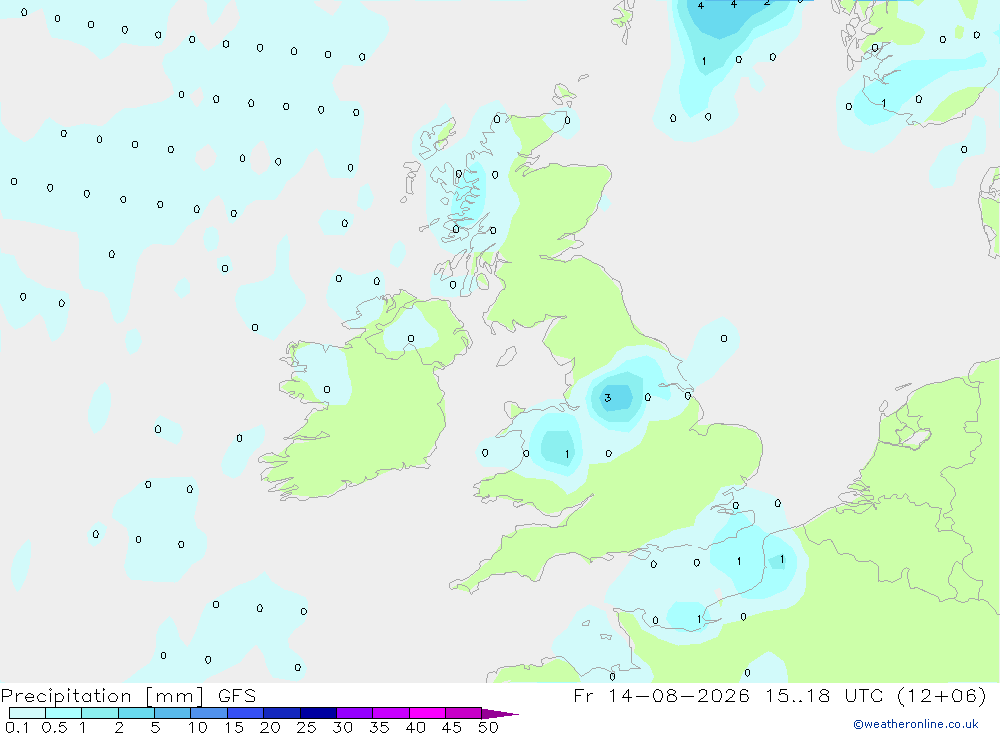Select the 2–5 mm legend swatch
Viewport: 1000px width, 733px height.
[x=136, y=713]
